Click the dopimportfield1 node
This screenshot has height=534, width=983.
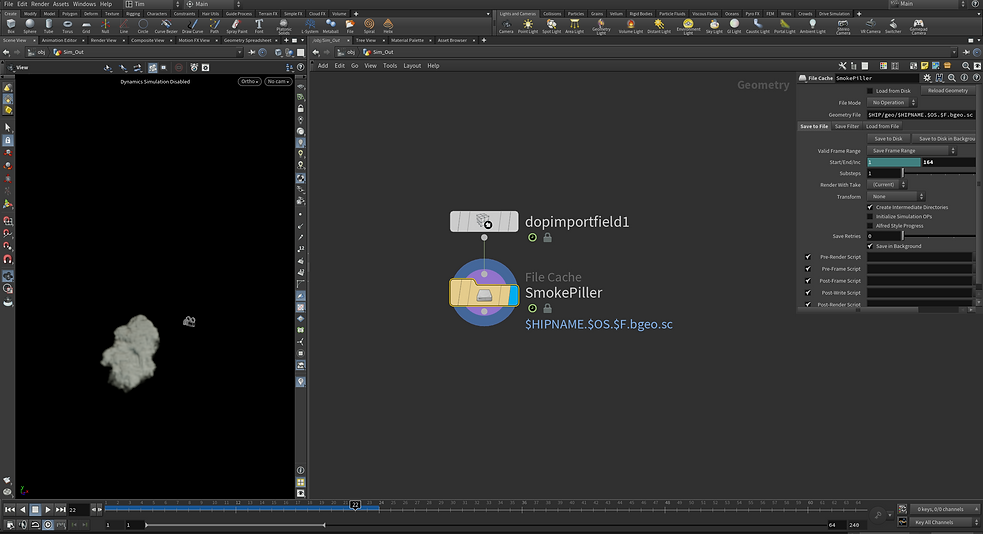coord(484,221)
